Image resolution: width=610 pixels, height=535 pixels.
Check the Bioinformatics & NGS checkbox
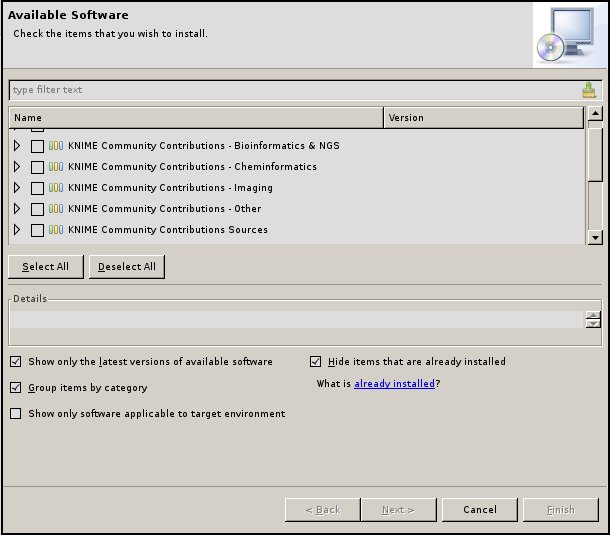coord(37,146)
